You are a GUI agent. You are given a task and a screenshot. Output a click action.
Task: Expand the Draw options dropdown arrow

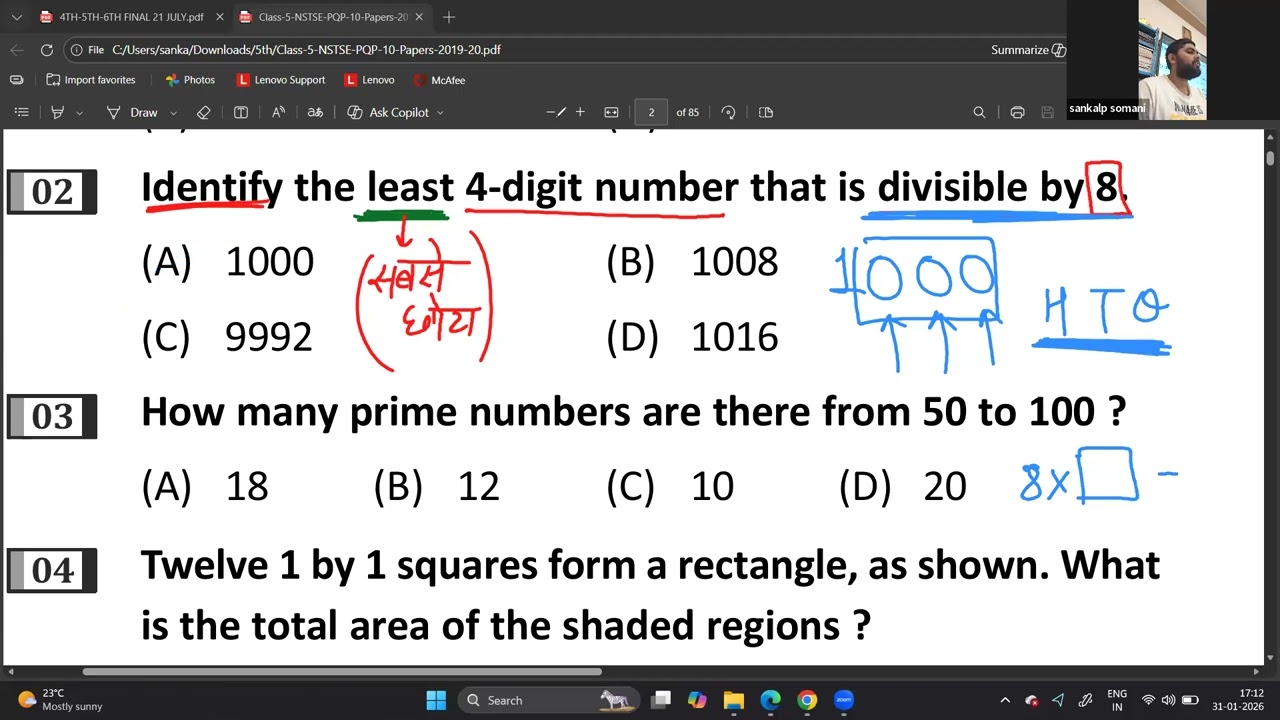(173, 113)
